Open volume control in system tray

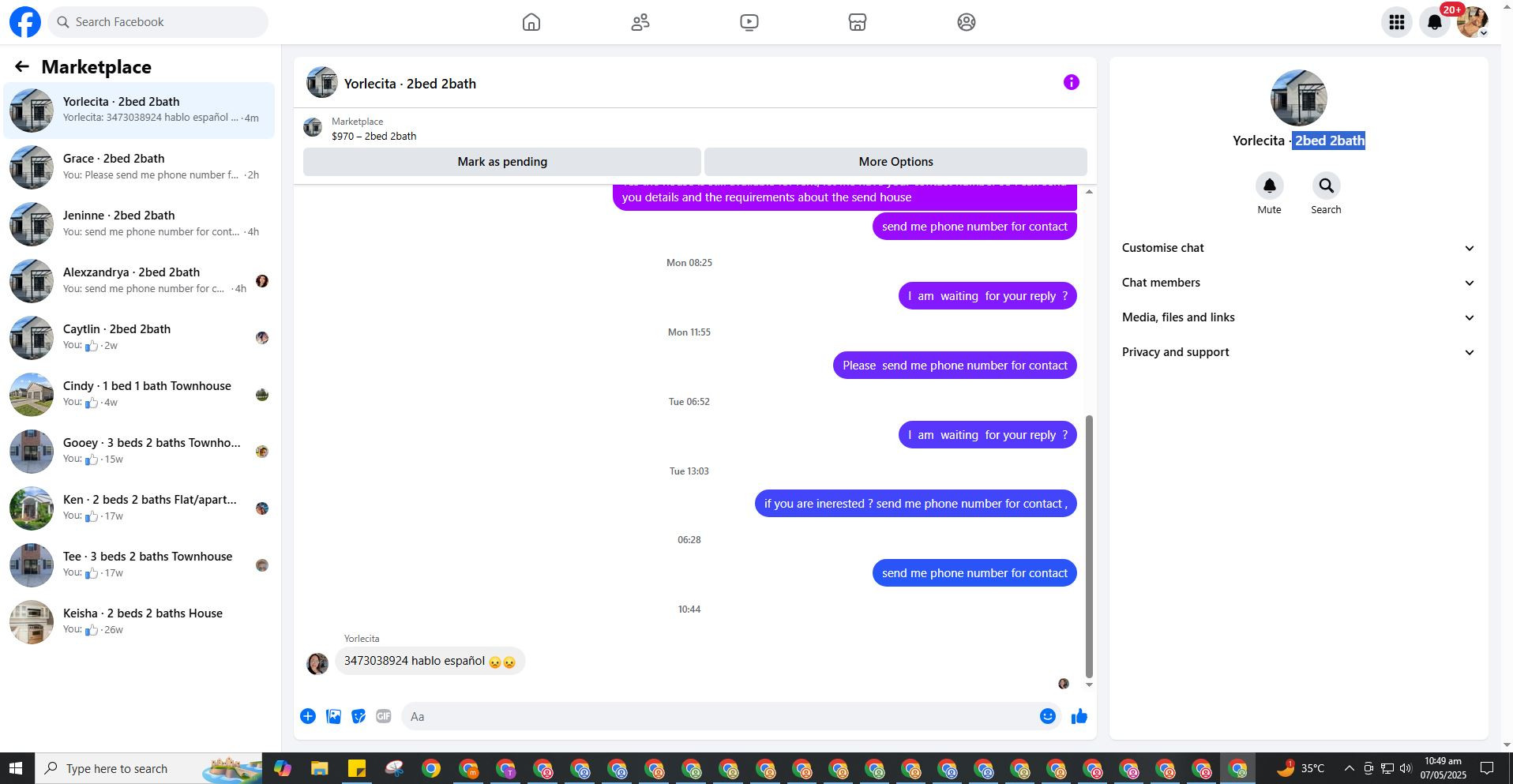click(x=1406, y=768)
